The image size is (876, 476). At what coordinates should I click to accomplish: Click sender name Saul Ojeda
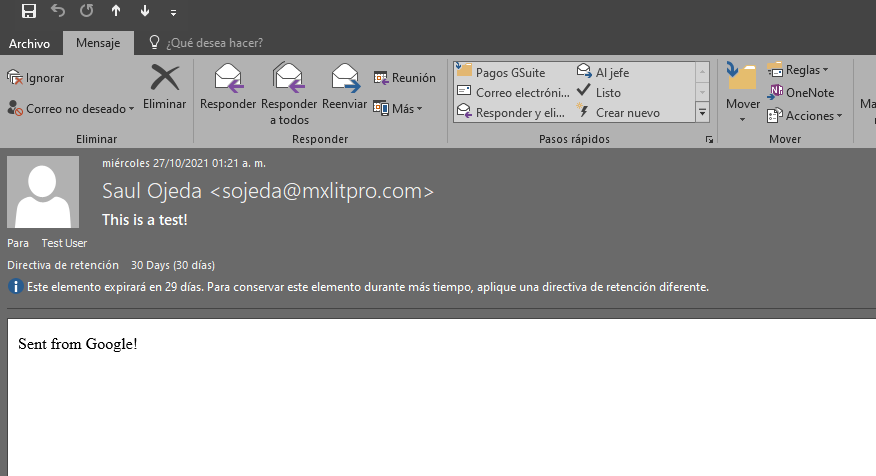tap(152, 191)
